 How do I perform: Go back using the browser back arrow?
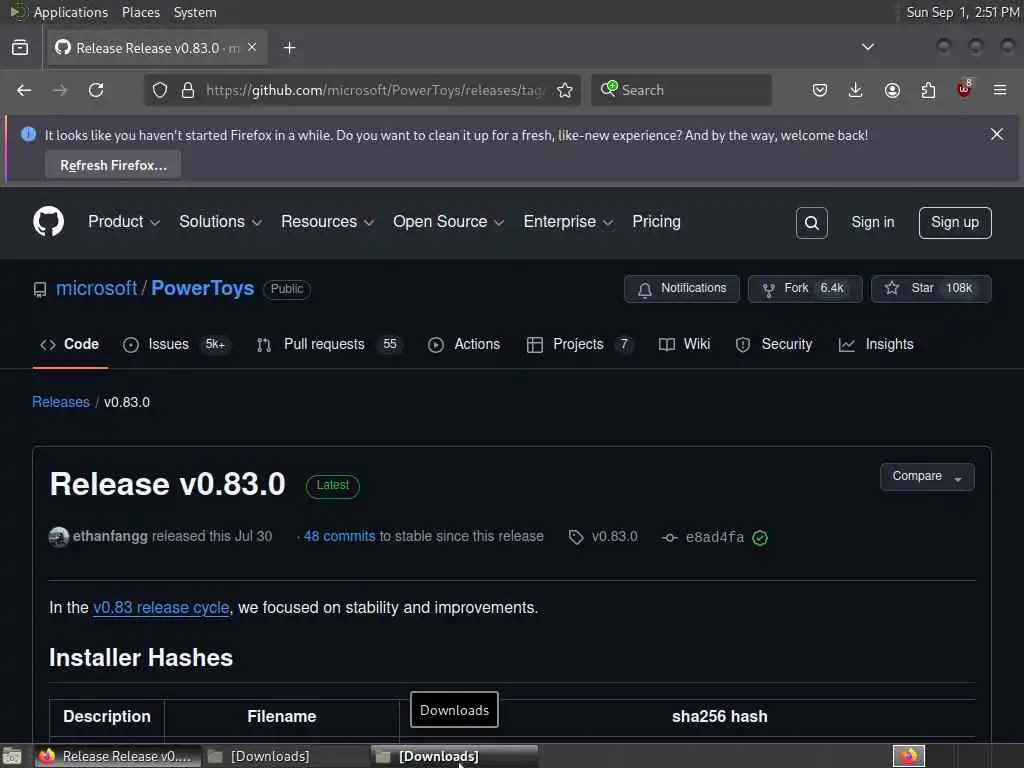coord(24,90)
